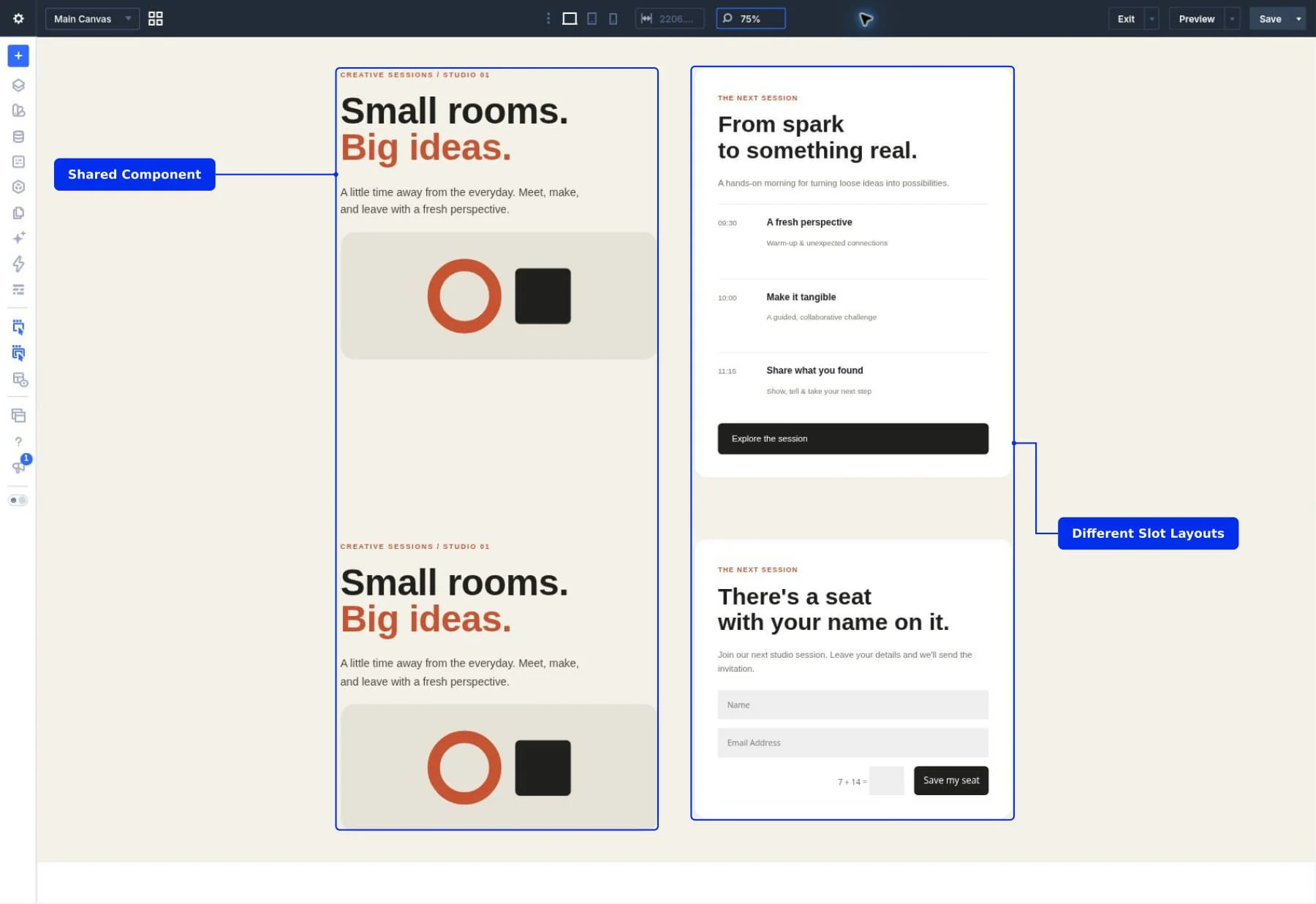1316x904 pixels.
Task: Select the first dotted-box pointer selection tool
Action: pos(18,327)
